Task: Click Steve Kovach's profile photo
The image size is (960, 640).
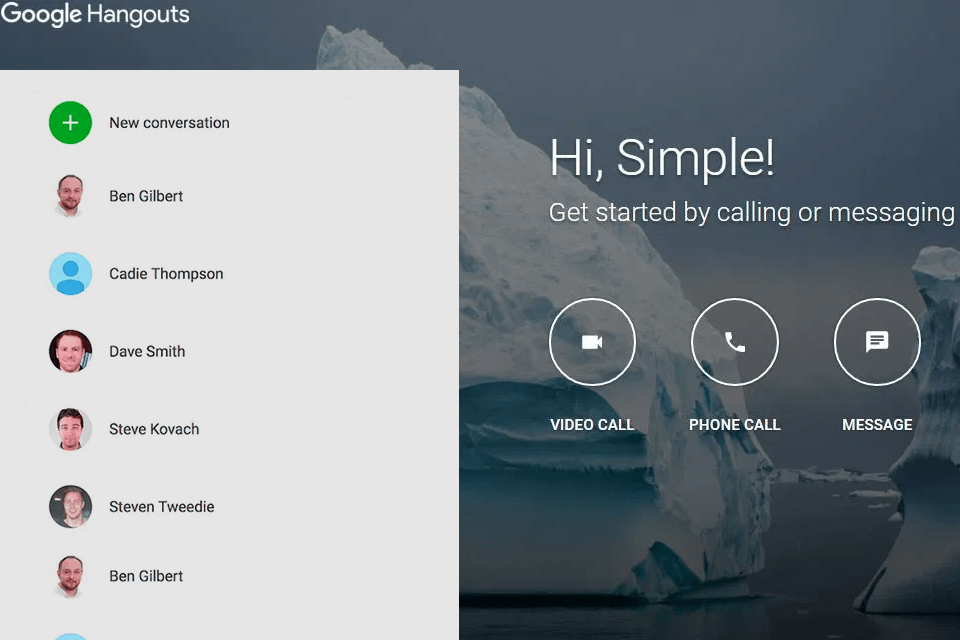Action: [70, 429]
